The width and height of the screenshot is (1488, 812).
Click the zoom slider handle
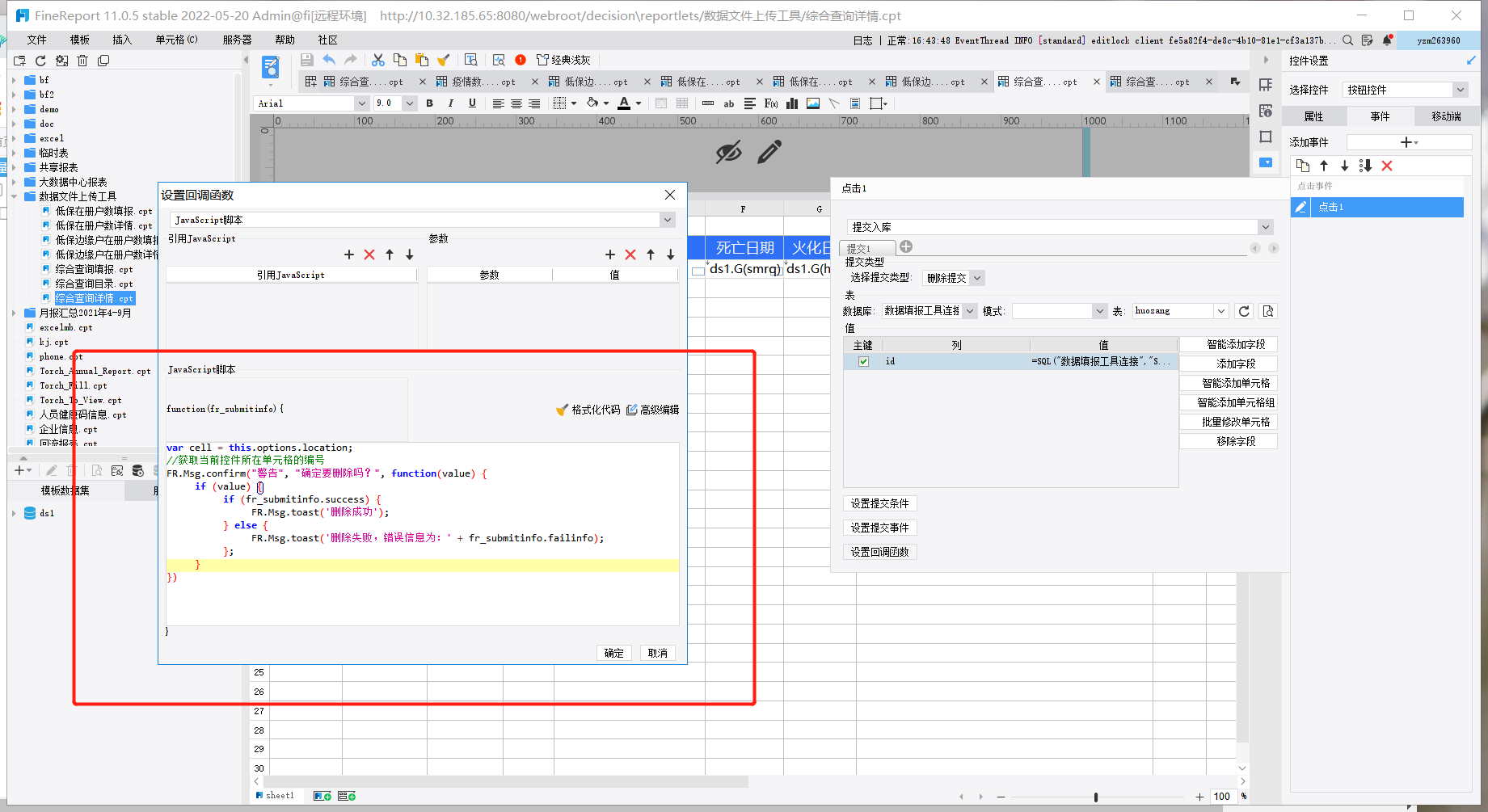(x=1095, y=797)
